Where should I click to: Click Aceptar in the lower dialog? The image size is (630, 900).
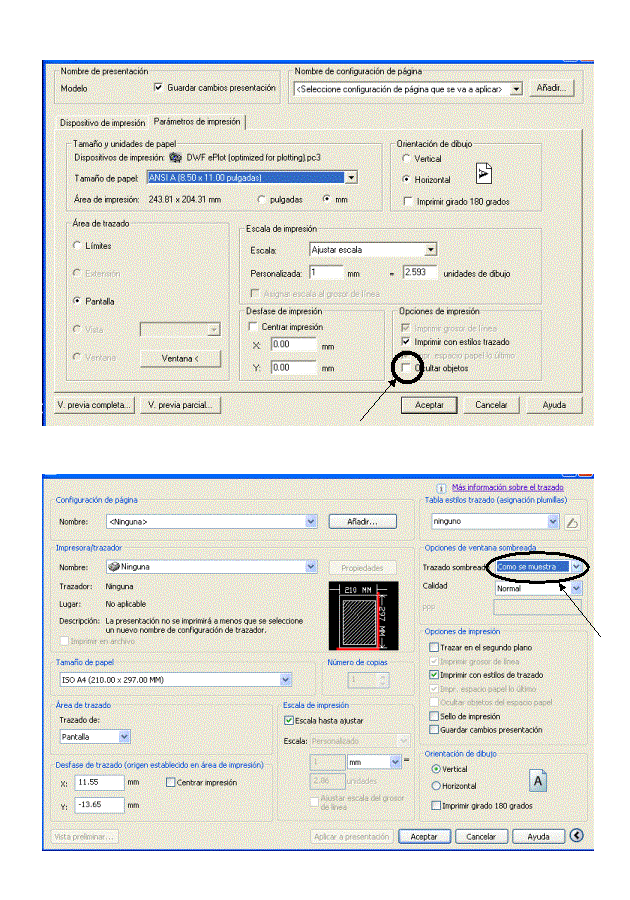click(424, 836)
